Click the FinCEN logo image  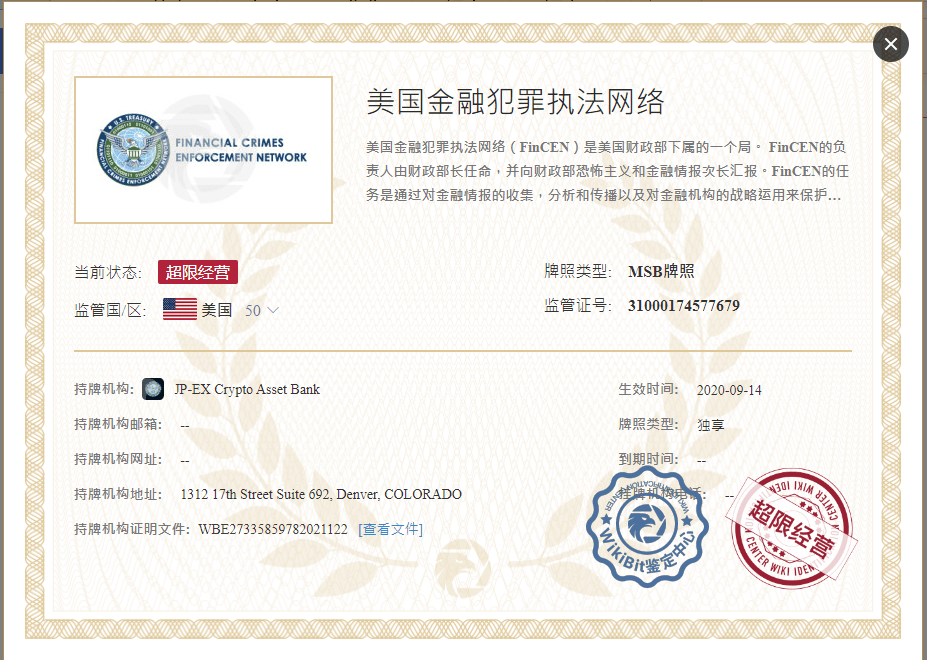coord(203,150)
